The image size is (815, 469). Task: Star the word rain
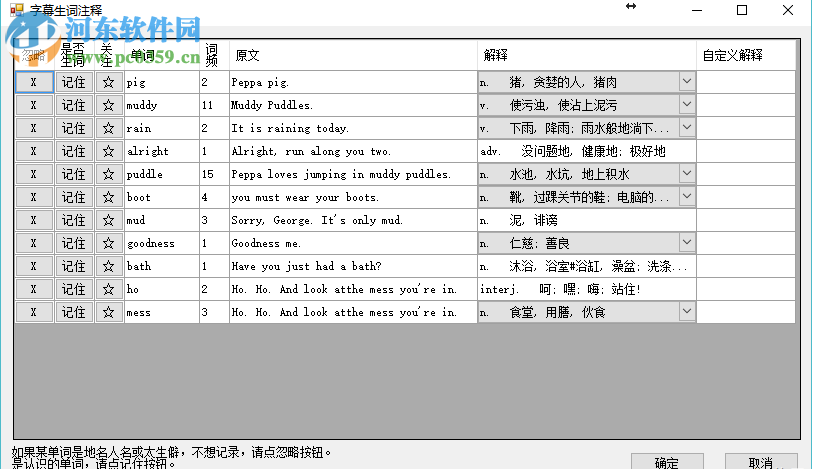pos(109,128)
